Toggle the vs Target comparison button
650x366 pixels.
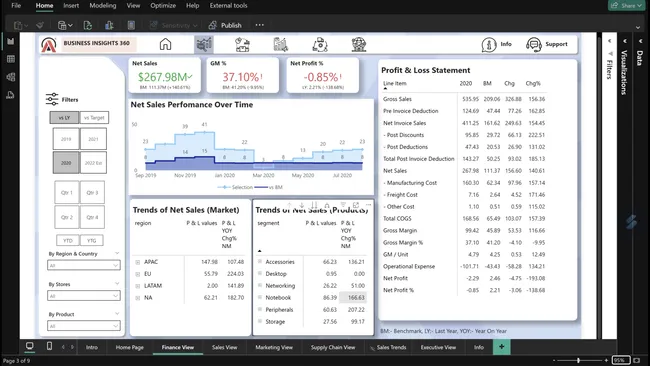click(x=94, y=118)
